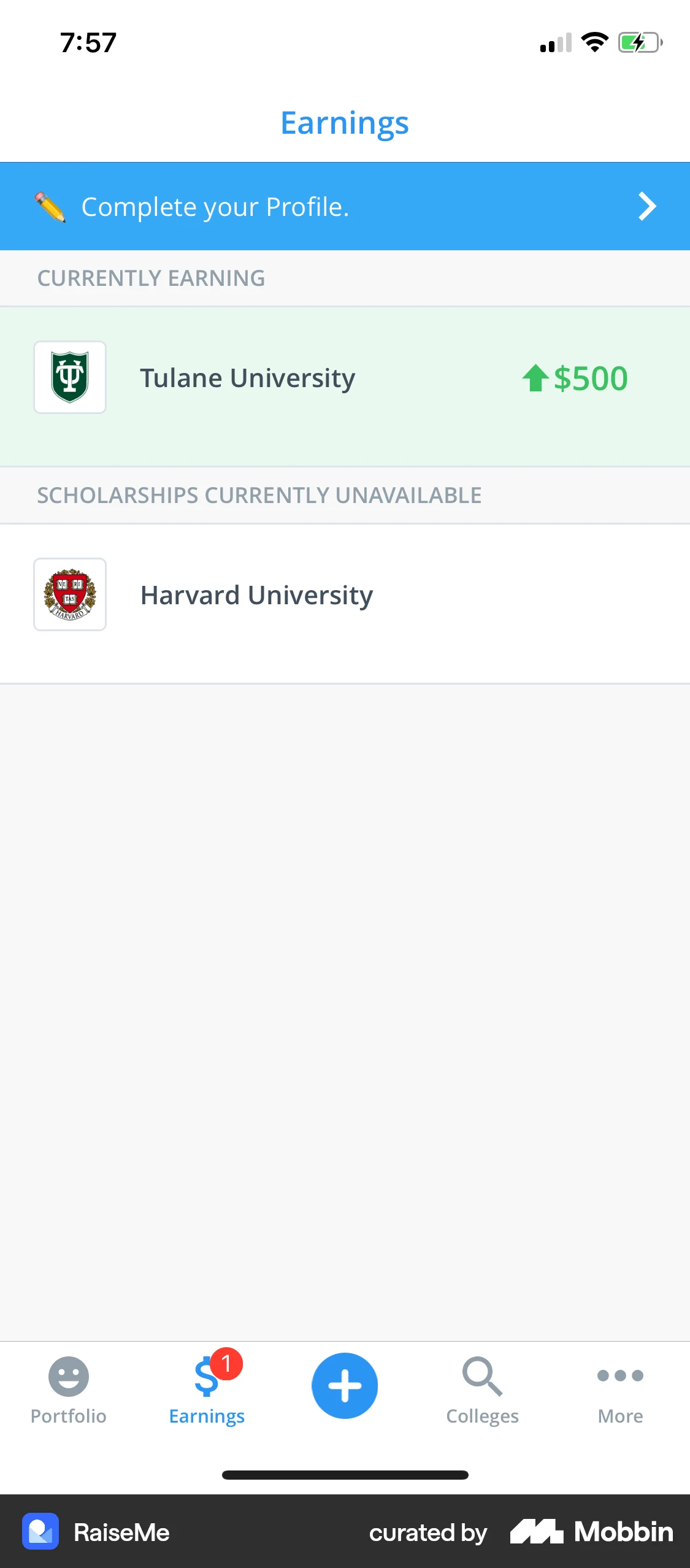
Task: Expand the Complete your Profile chevron
Action: [x=647, y=207]
